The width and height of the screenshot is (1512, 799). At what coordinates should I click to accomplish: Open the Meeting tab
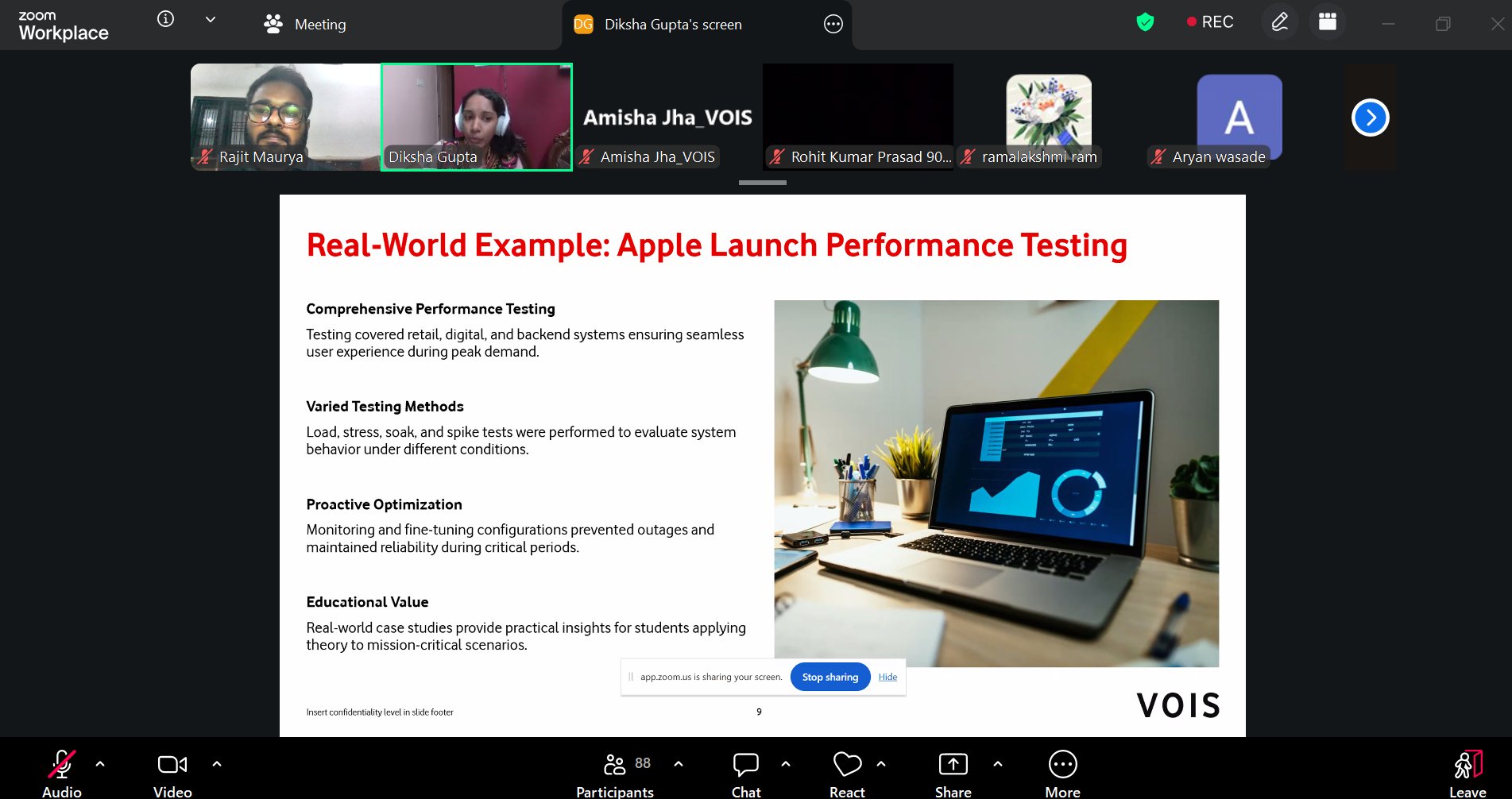point(305,24)
